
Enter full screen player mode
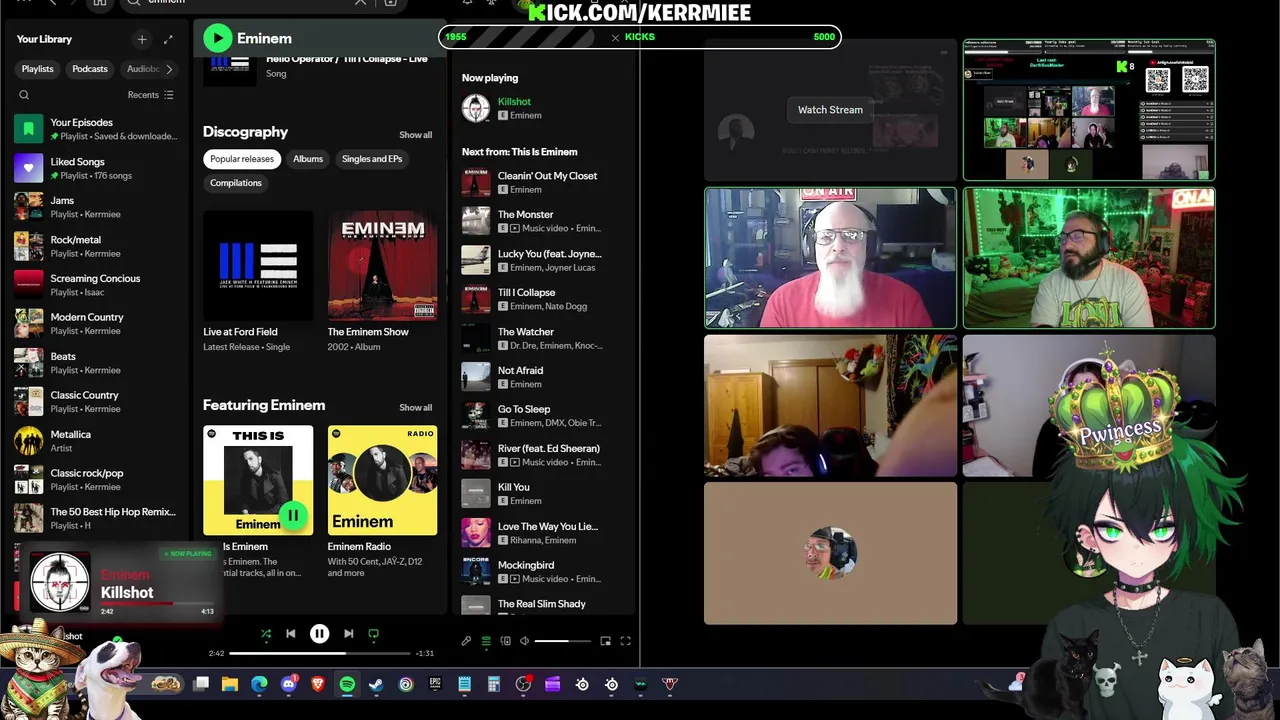(625, 641)
